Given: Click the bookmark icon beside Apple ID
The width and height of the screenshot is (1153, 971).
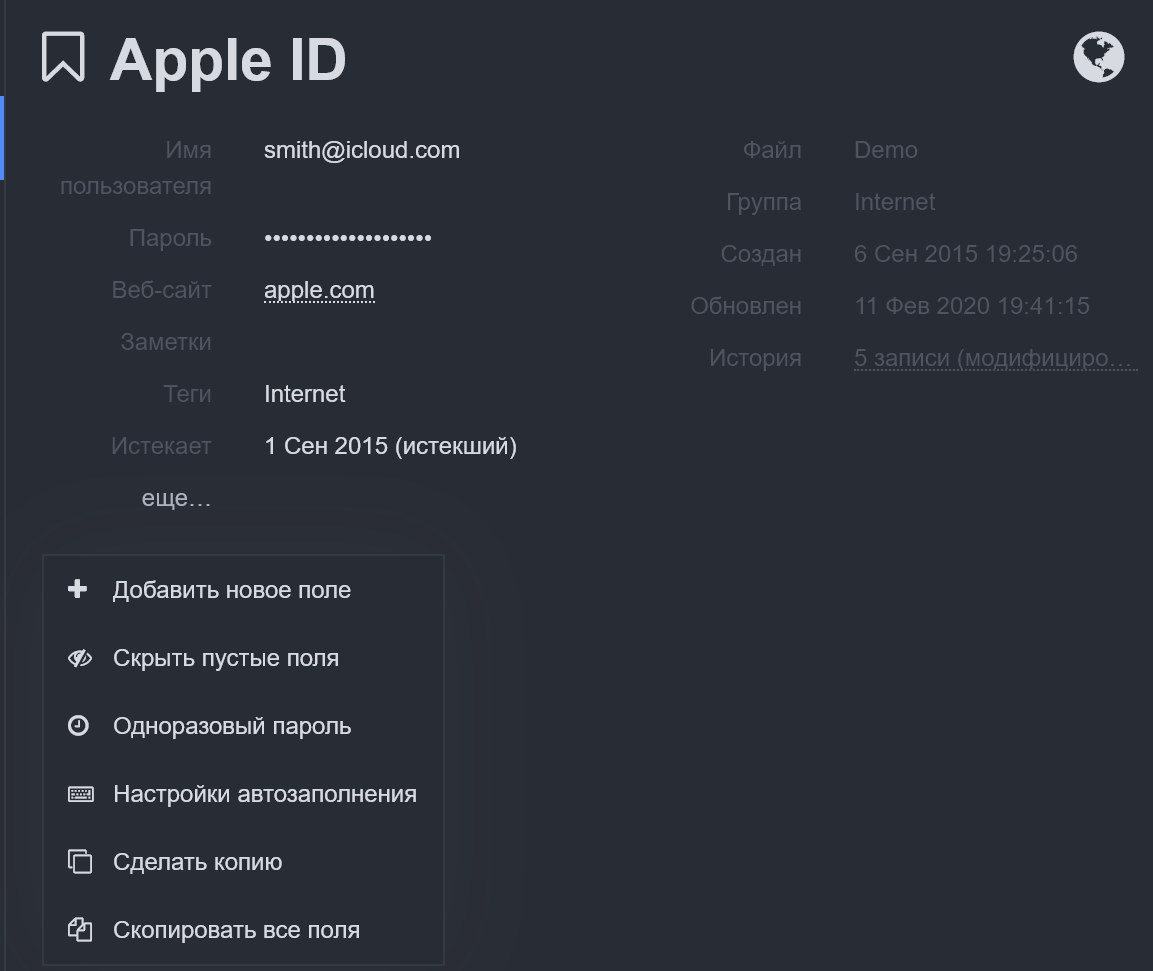Looking at the screenshot, I should click(63, 57).
